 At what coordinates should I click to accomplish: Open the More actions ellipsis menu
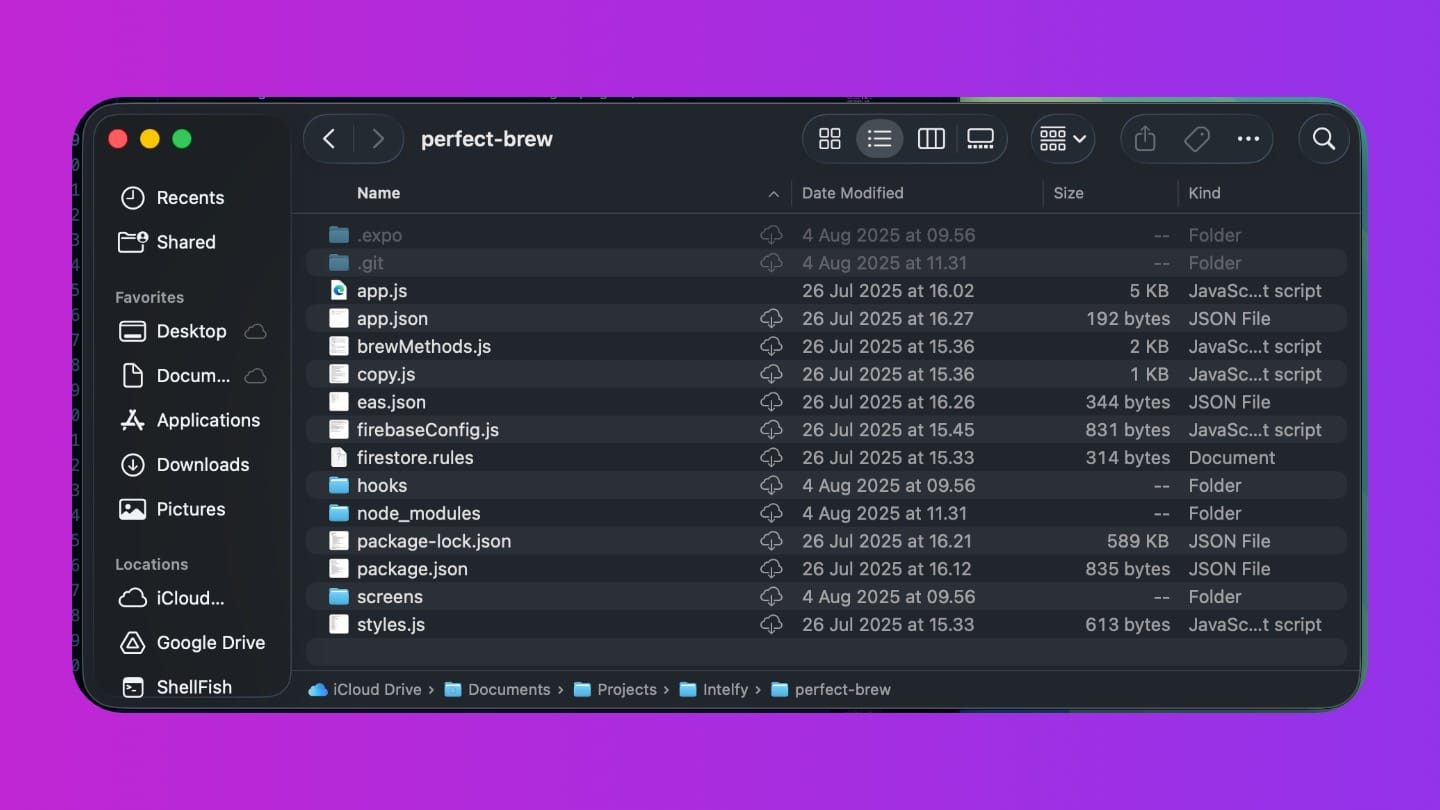(x=1248, y=139)
